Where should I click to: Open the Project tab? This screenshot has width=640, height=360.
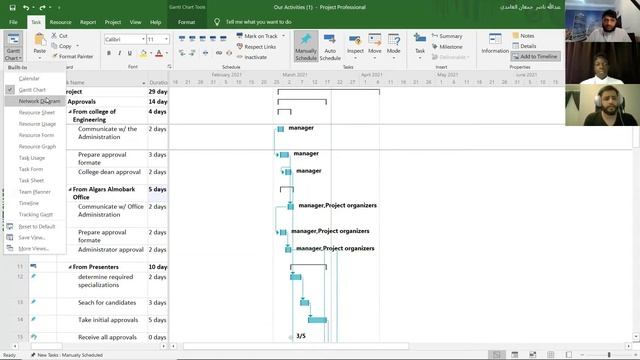tap(113, 22)
